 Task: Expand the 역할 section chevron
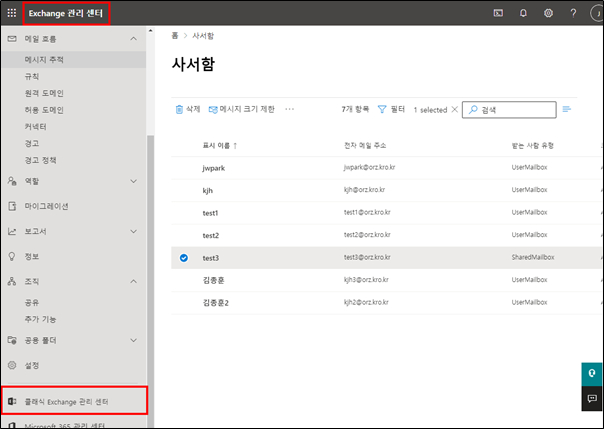133,181
